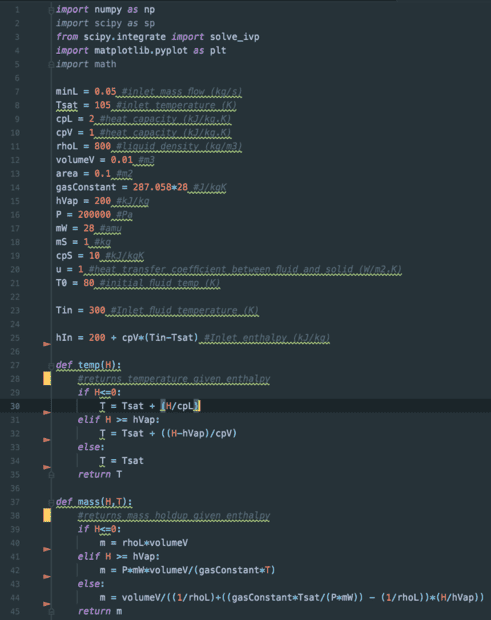Click fold end marker beside 'return T'
The image size is (491, 620).
pos(51,474)
